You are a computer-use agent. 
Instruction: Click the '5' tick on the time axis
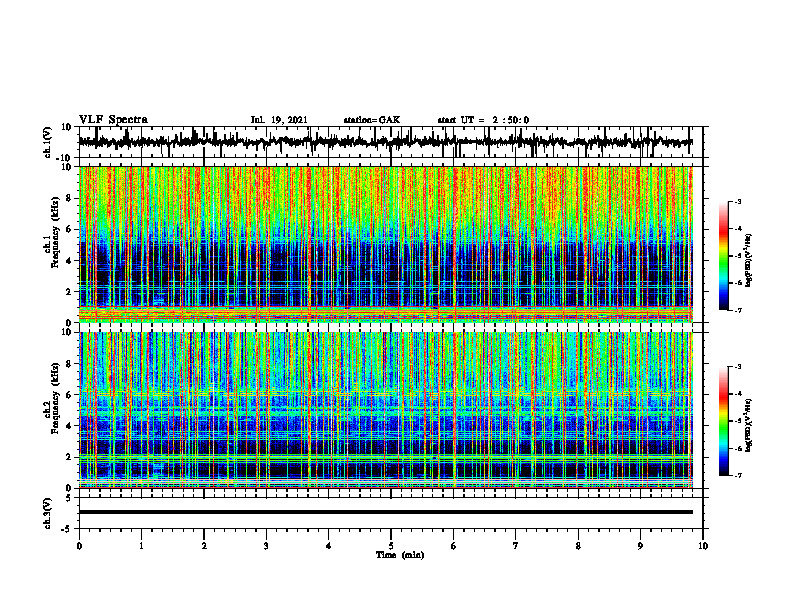coord(391,546)
